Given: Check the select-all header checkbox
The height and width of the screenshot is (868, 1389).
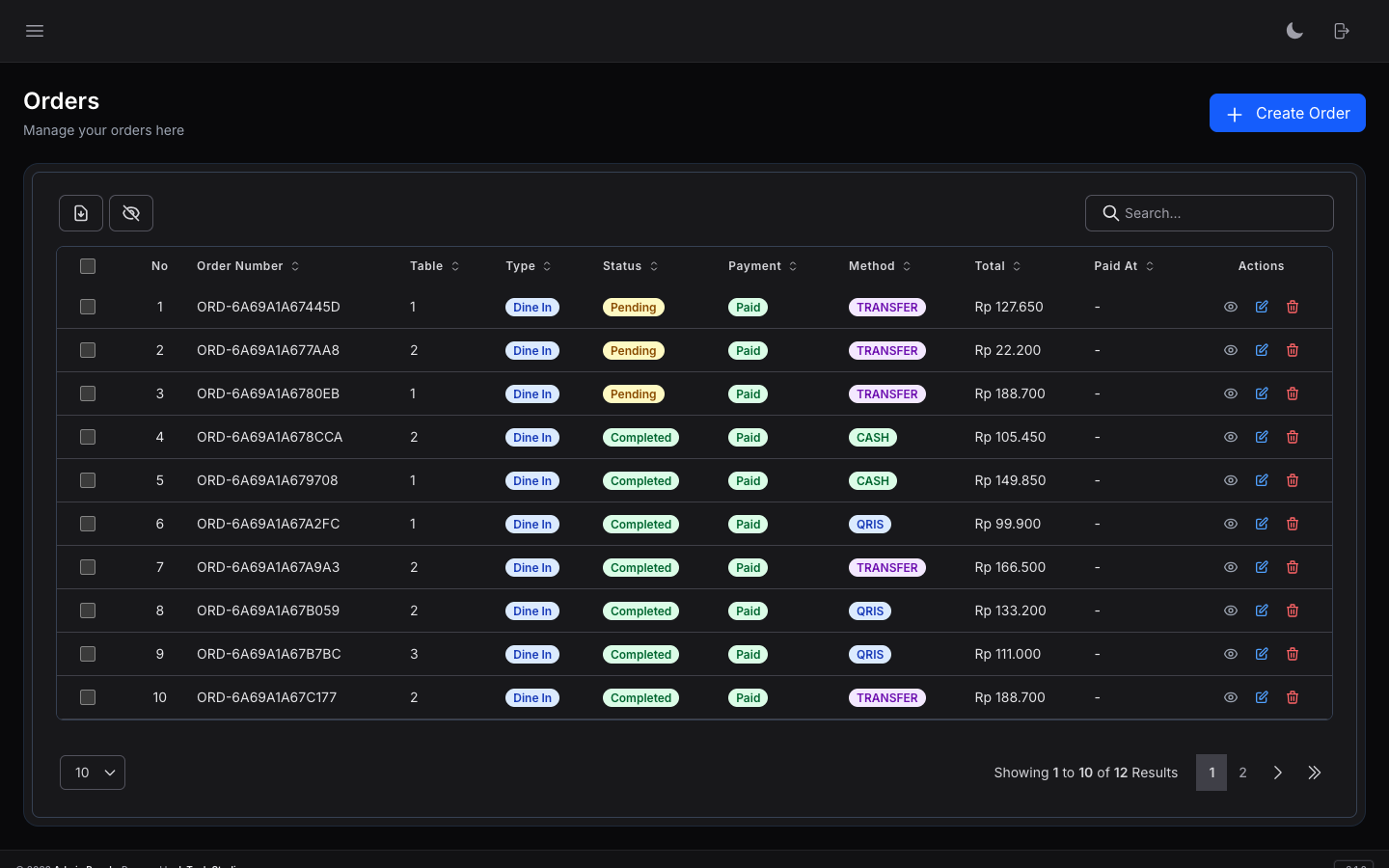Looking at the screenshot, I should (x=88, y=266).
